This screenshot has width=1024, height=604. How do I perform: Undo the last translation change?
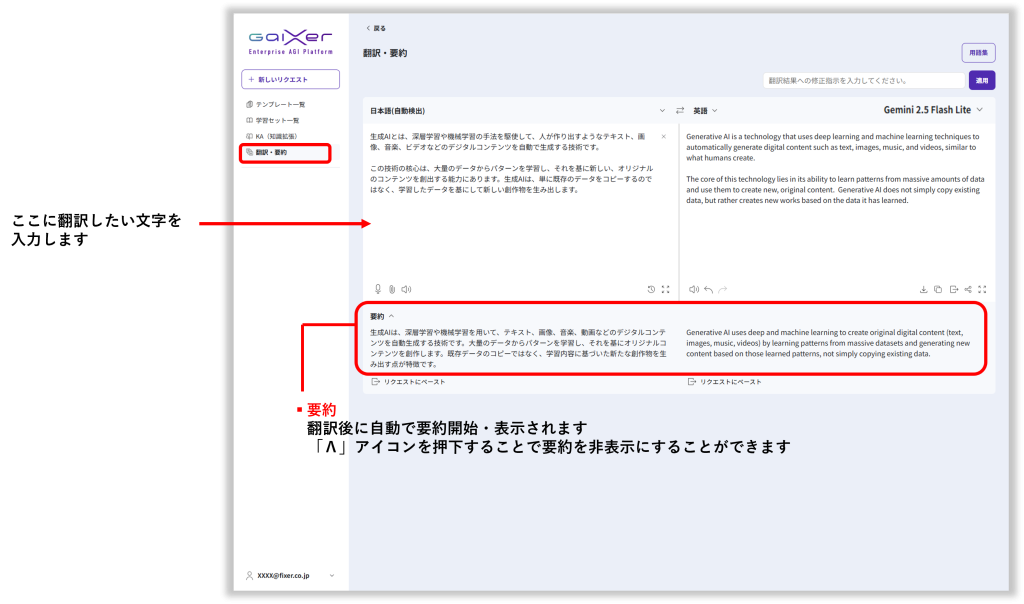point(708,289)
